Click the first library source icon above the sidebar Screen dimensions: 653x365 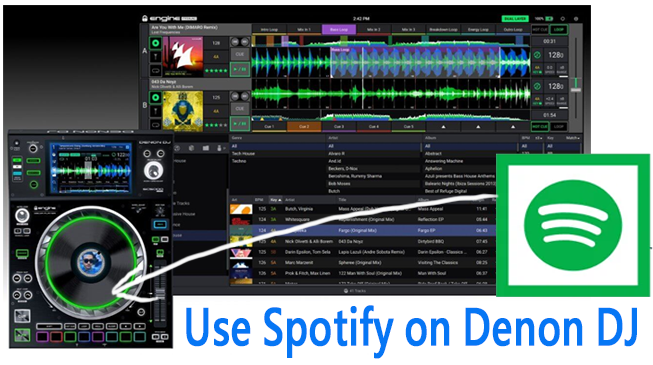pos(177,148)
